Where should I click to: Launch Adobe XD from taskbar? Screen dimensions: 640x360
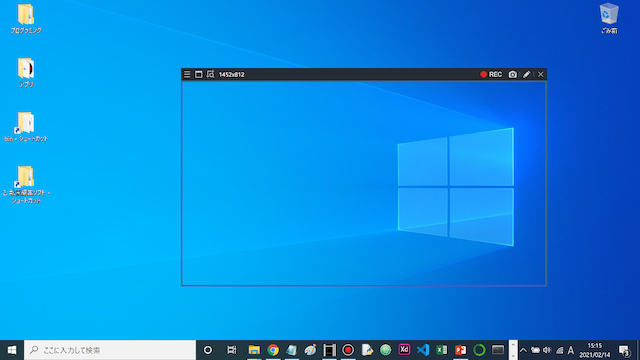pyautogui.click(x=404, y=350)
